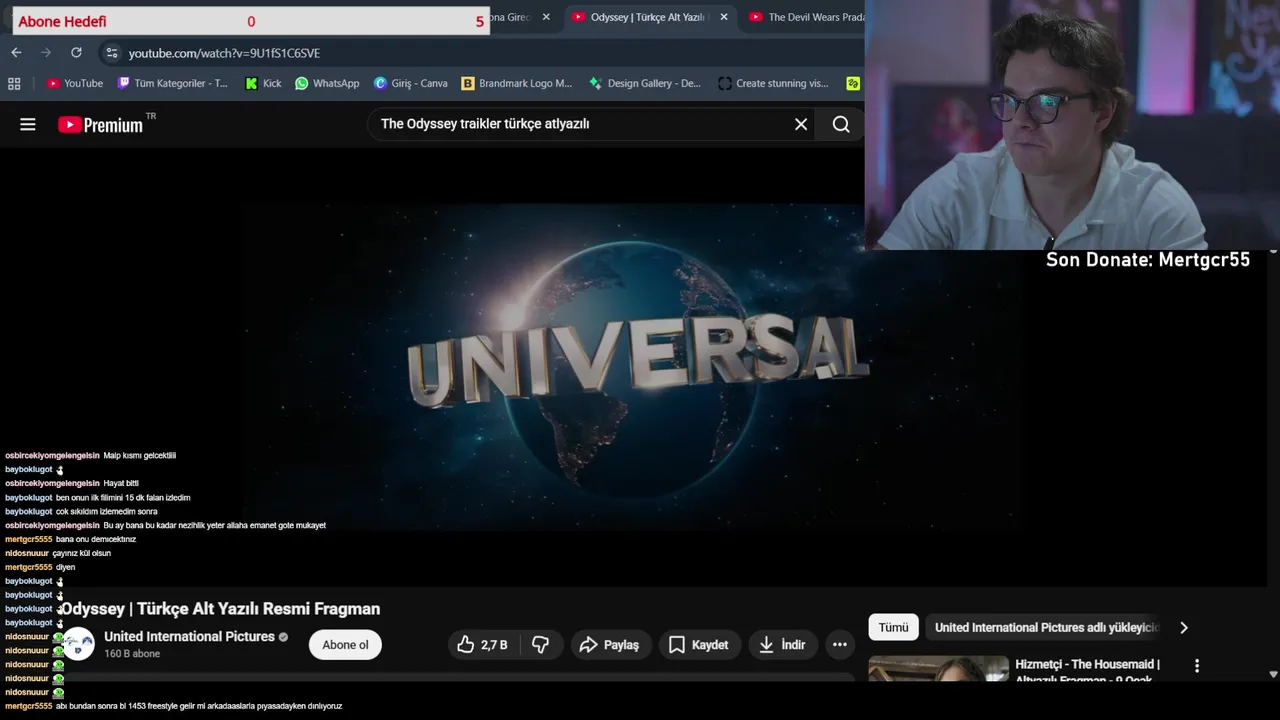
Task: Open the green bookmark icon at the bar's end
Action: tap(853, 84)
